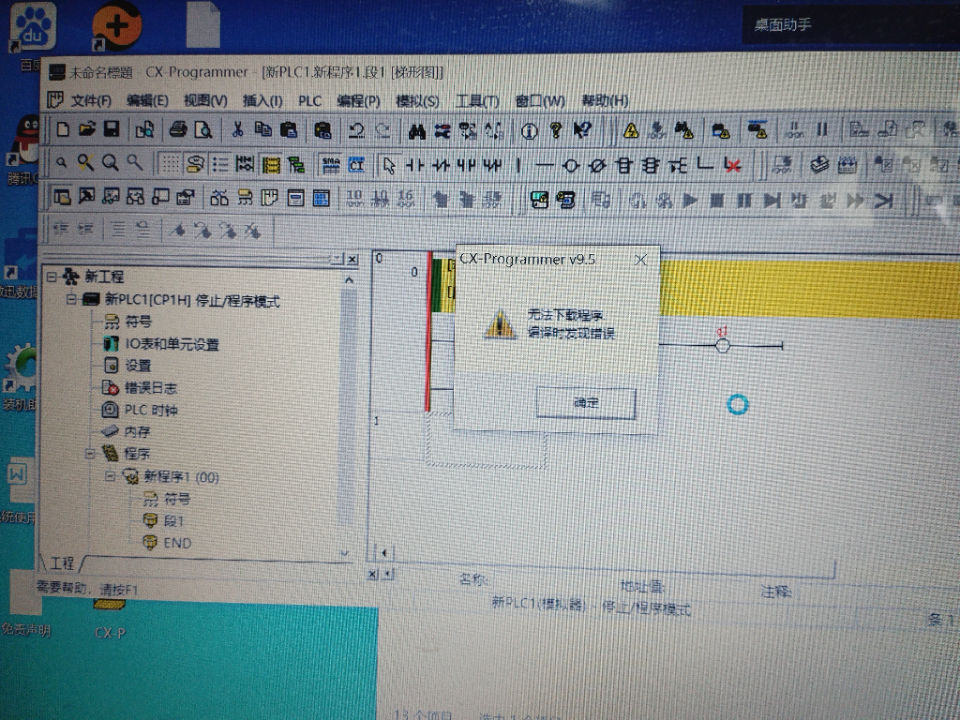Screen dimensions: 960x720
Task: Select the new vertical line tool
Action: 519,165
